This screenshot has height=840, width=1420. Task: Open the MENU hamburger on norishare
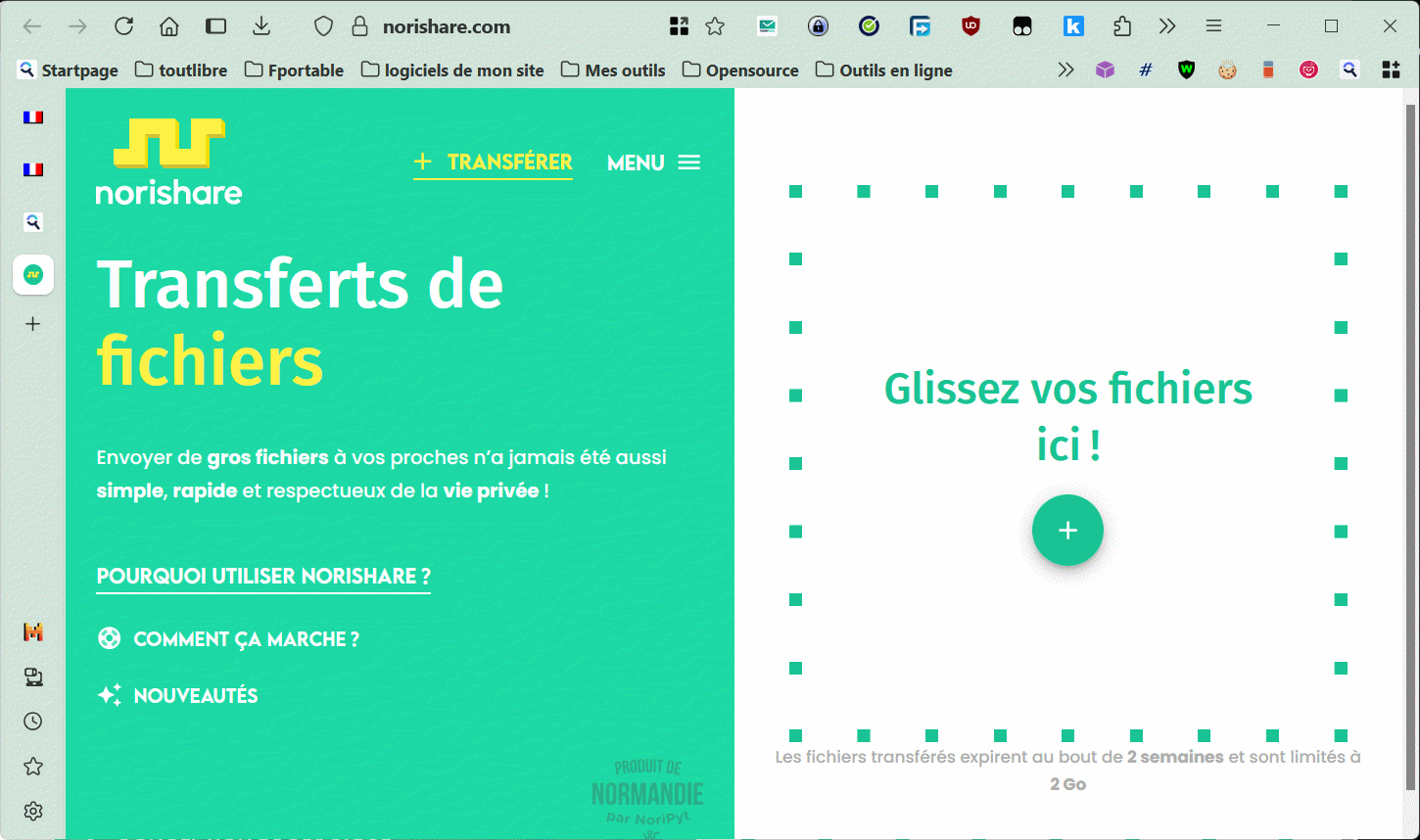(x=654, y=163)
